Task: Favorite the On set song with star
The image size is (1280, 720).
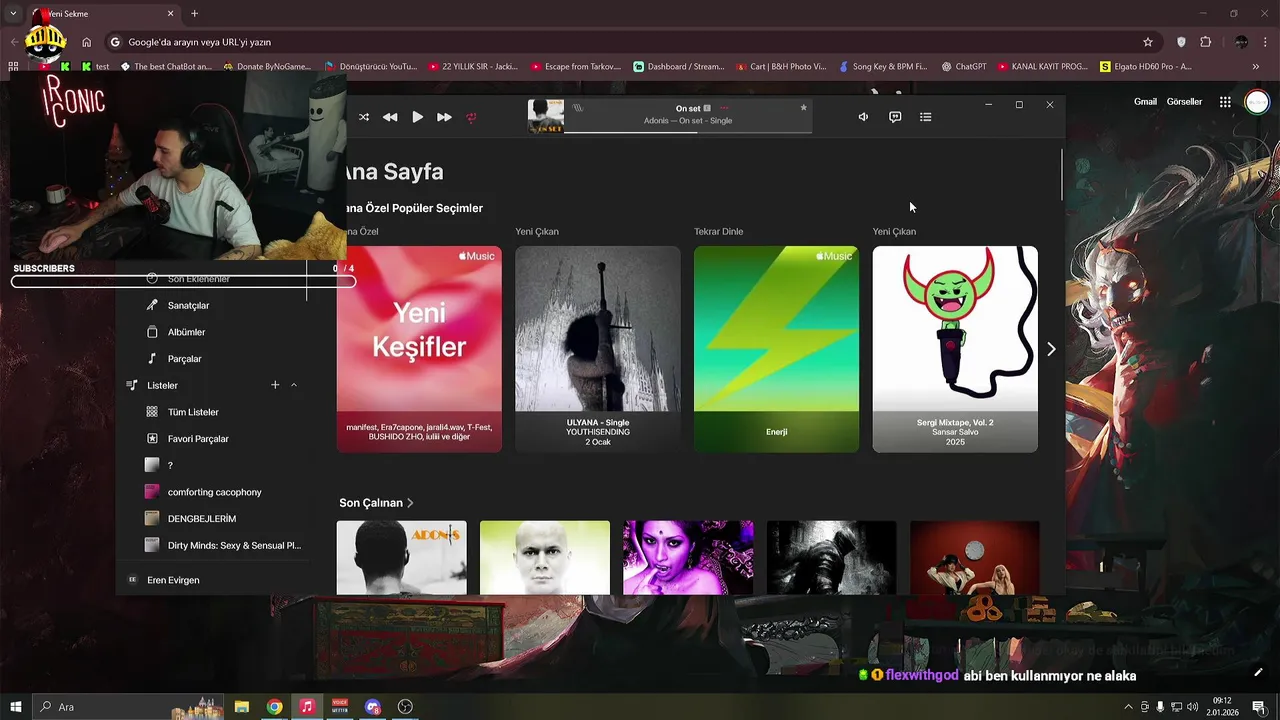Action: (x=803, y=108)
